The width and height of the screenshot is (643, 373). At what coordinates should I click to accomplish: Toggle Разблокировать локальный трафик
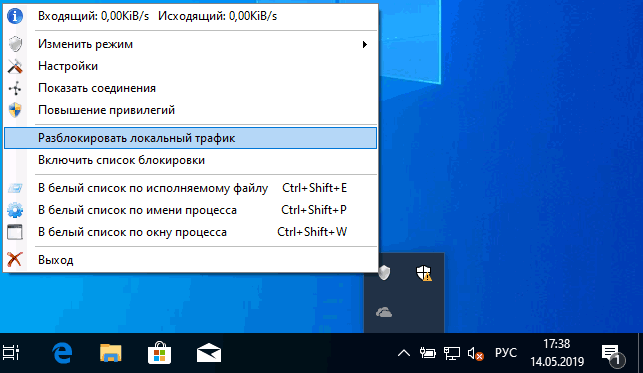[x=190, y=138]
